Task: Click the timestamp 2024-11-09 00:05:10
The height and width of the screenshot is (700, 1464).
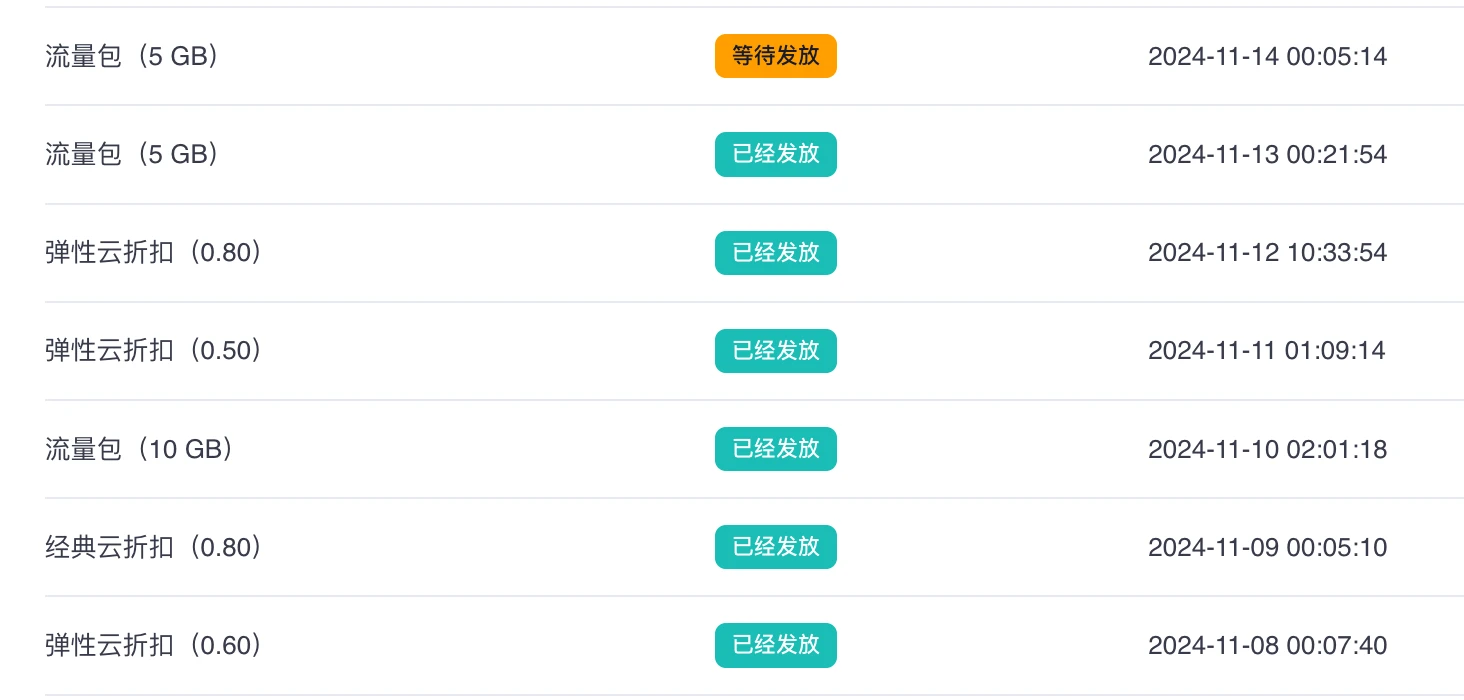Action: tap(1267, 547)
